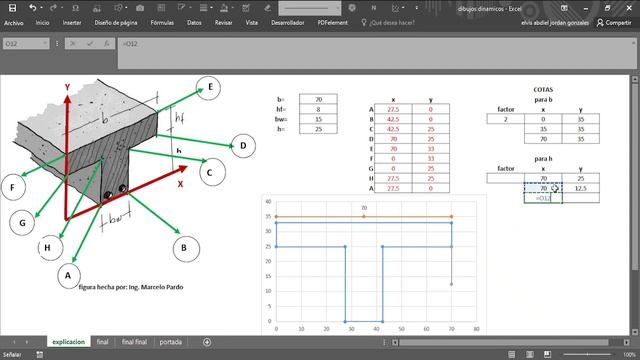Open the Datos ribbon tab
The image size is (640, 360).
(194, 23)
